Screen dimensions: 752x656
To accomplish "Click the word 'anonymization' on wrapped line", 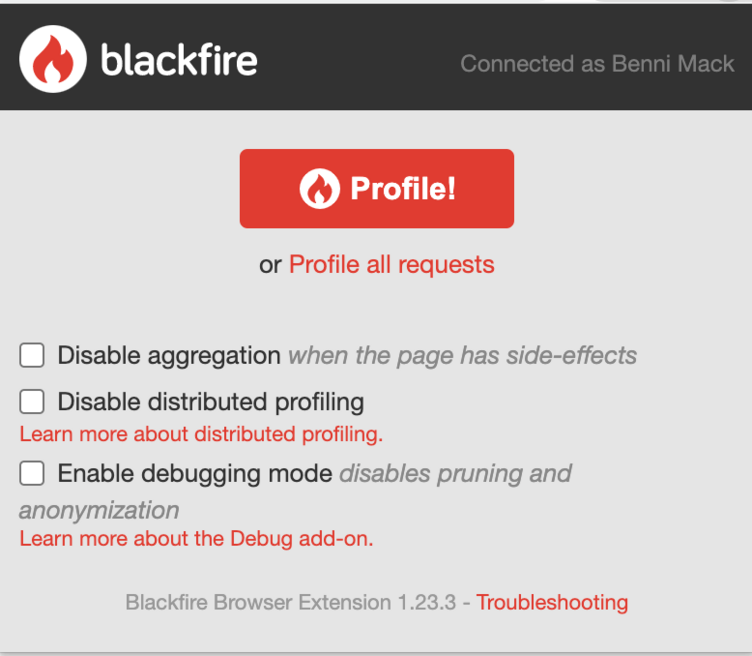I will (x=99, y=510).
